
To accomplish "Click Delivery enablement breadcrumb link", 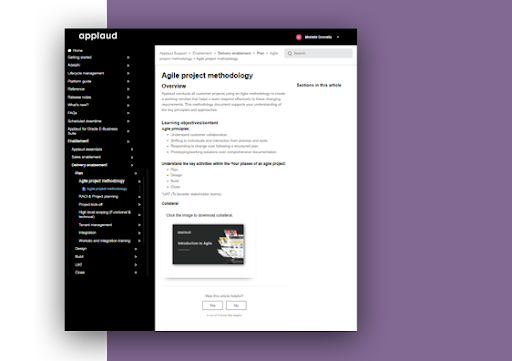I will click(234, 53).
